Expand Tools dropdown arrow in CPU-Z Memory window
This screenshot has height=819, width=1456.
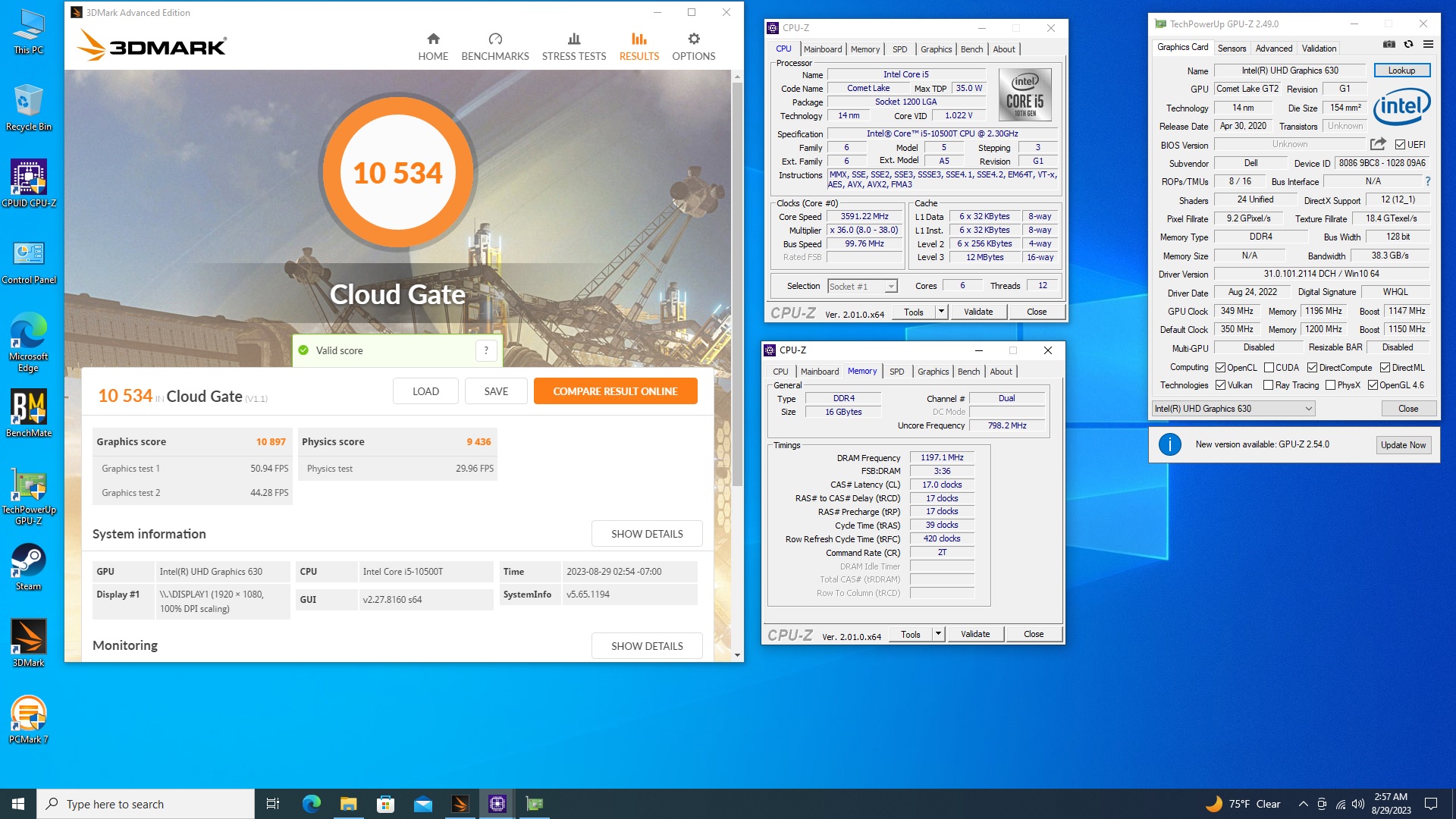[x=938, y=634]
